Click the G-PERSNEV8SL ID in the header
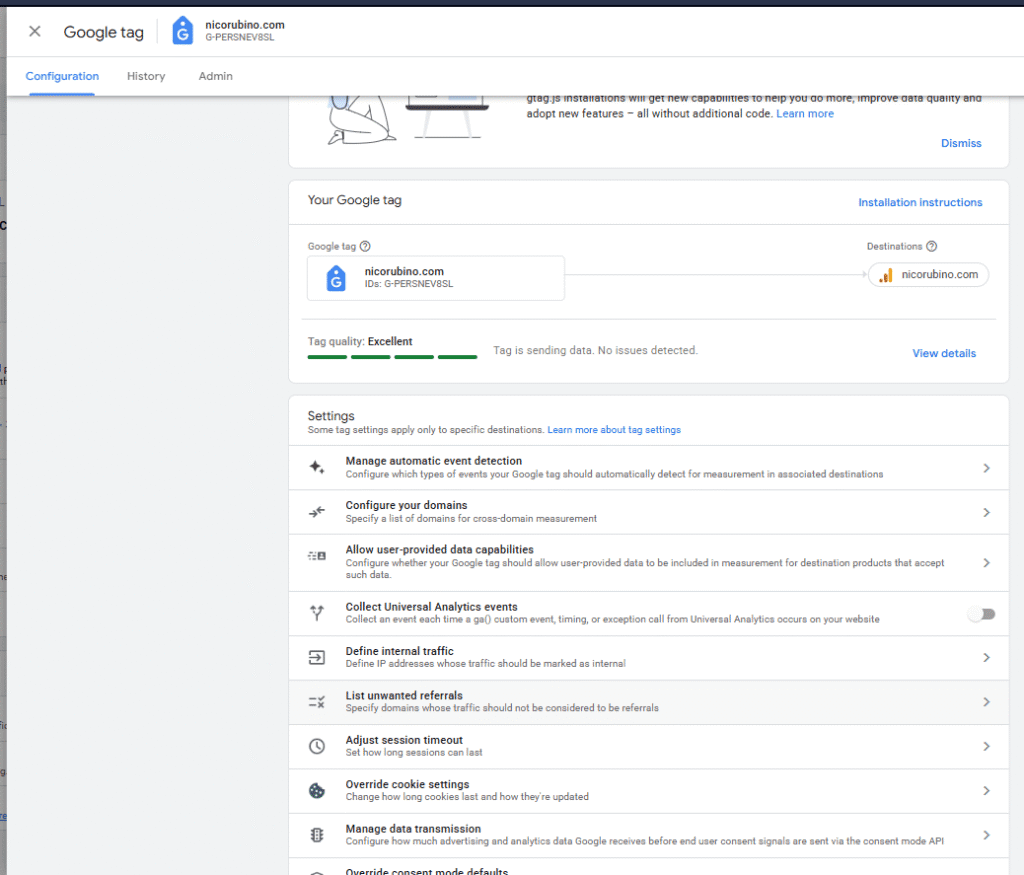 click(x=240, y=37)
